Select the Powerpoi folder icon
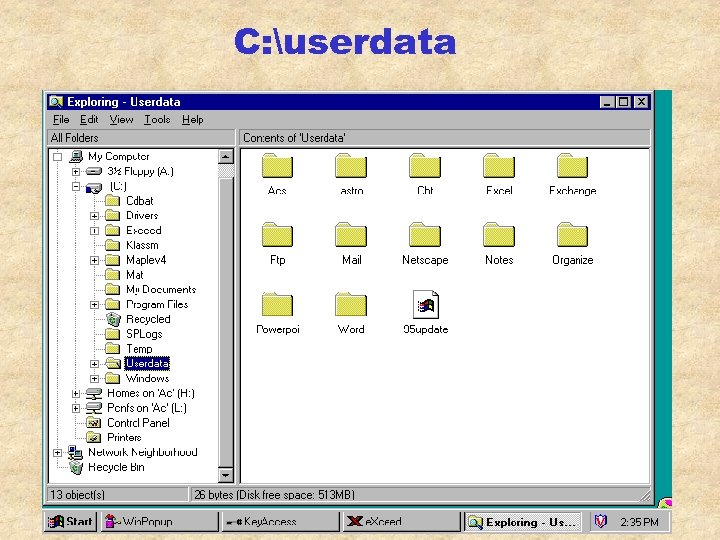This screenshot has height=540, width=720. pos(277,304)
